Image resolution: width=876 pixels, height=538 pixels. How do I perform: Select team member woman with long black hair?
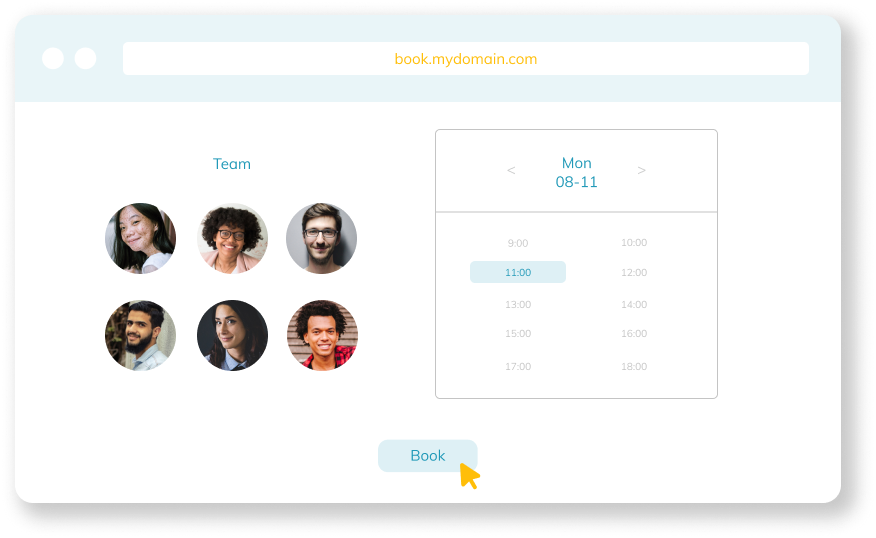coord(140,239)
